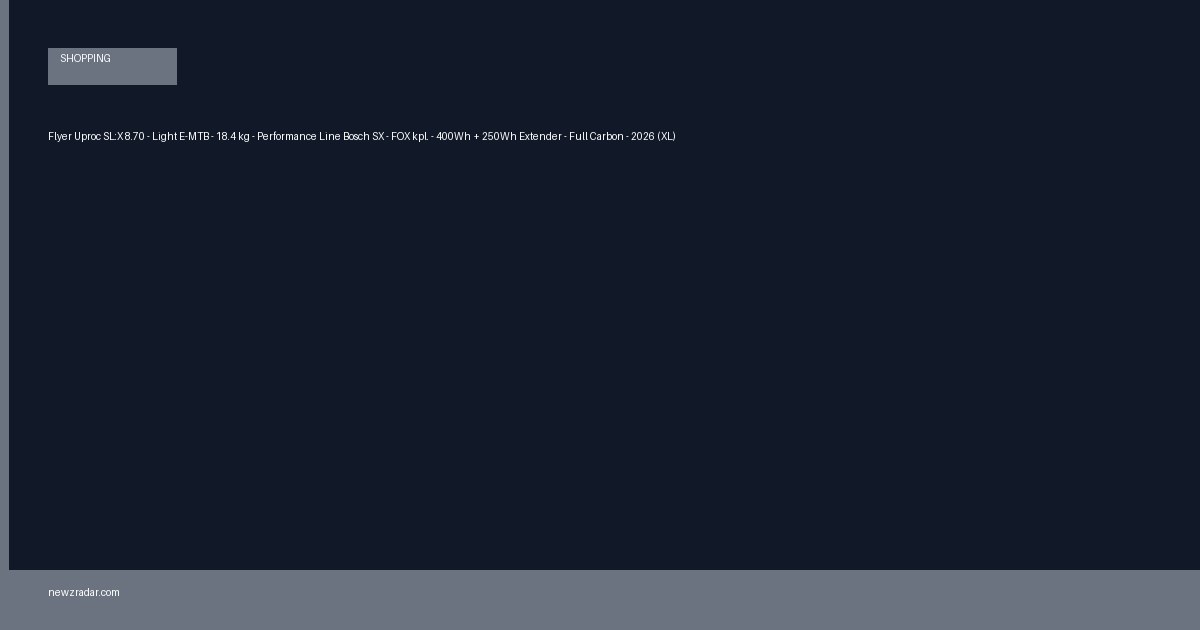The height and width of the screenshot is (630, 1200).
Task: Click the newzradar.com footer text
Action: [x=84, y=592]
